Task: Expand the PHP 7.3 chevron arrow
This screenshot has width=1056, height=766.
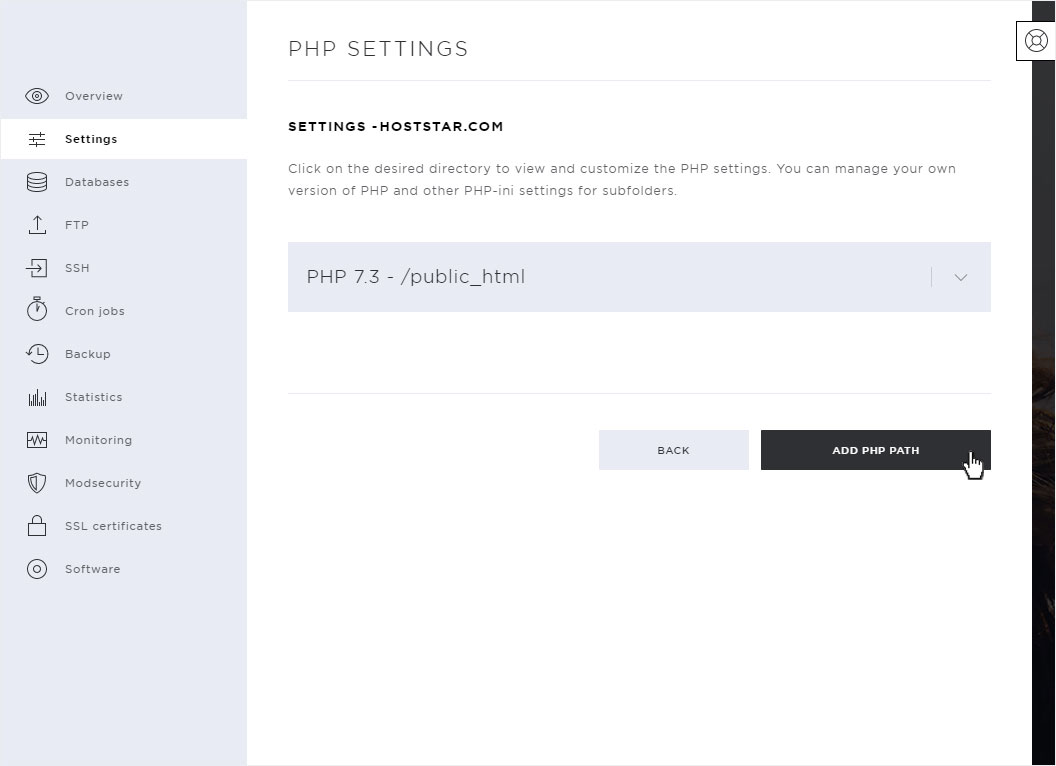Action: click(x=961, y=278)
